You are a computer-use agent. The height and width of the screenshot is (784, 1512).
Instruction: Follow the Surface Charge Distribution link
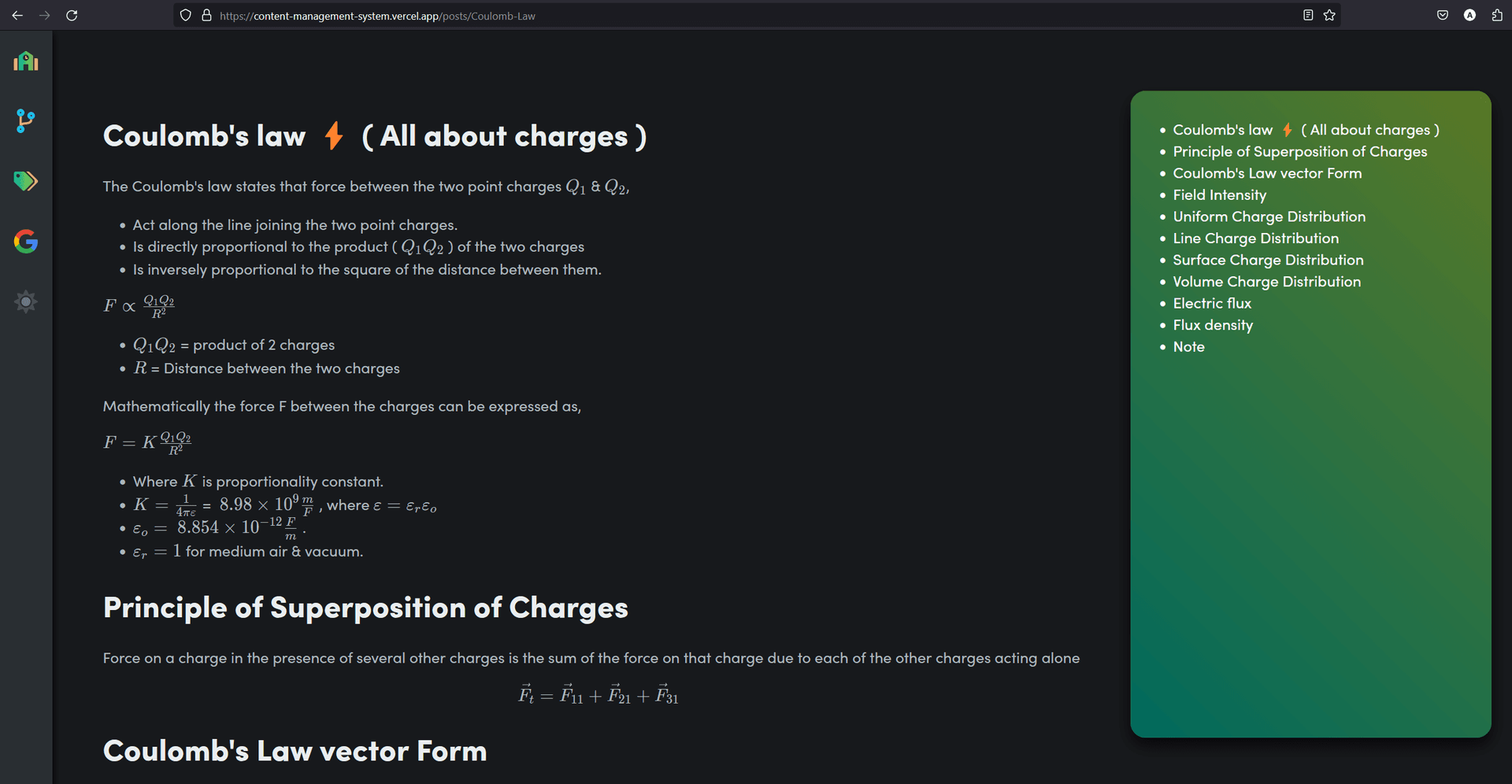[x=1268, y=260]
